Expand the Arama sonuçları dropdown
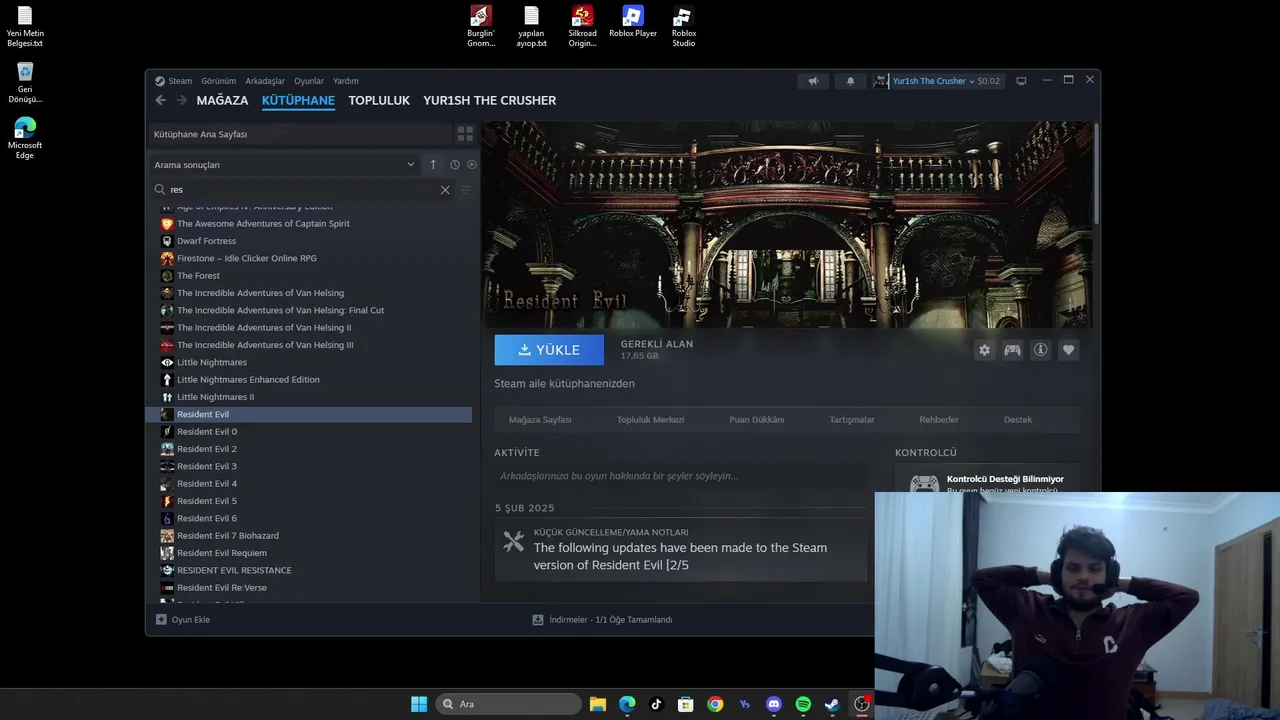This screenshot has height=720, width=1280. coord(285,165)
